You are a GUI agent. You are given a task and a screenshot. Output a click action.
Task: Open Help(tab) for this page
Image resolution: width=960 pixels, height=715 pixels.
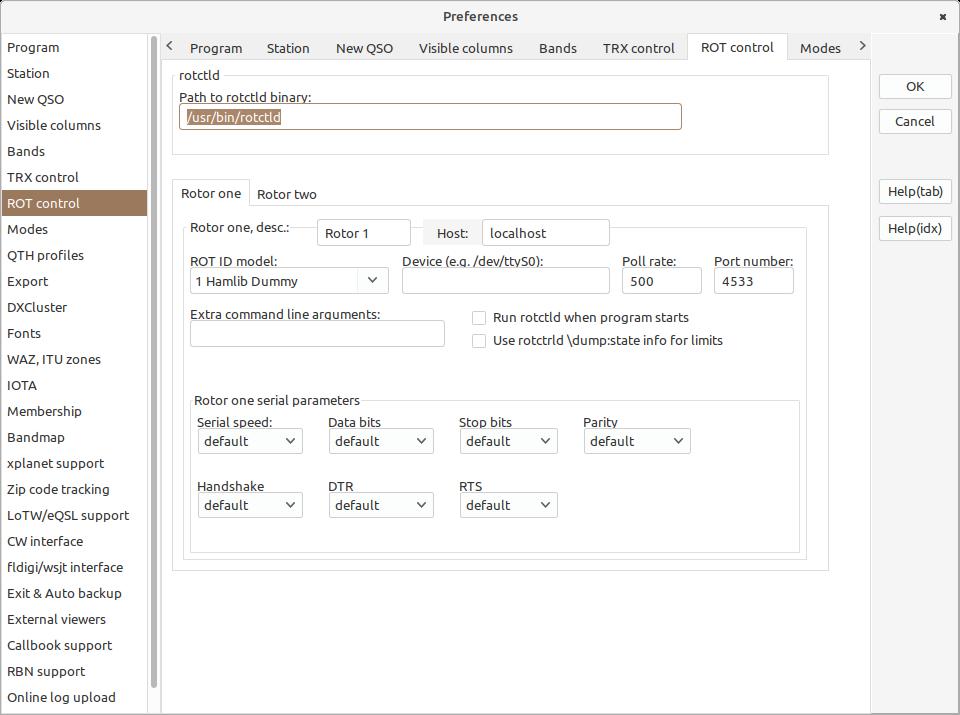pos(915,192)
